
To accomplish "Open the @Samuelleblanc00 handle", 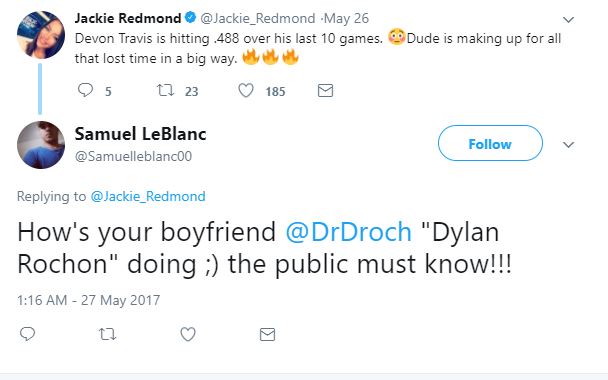I will [x=133, y=156].
